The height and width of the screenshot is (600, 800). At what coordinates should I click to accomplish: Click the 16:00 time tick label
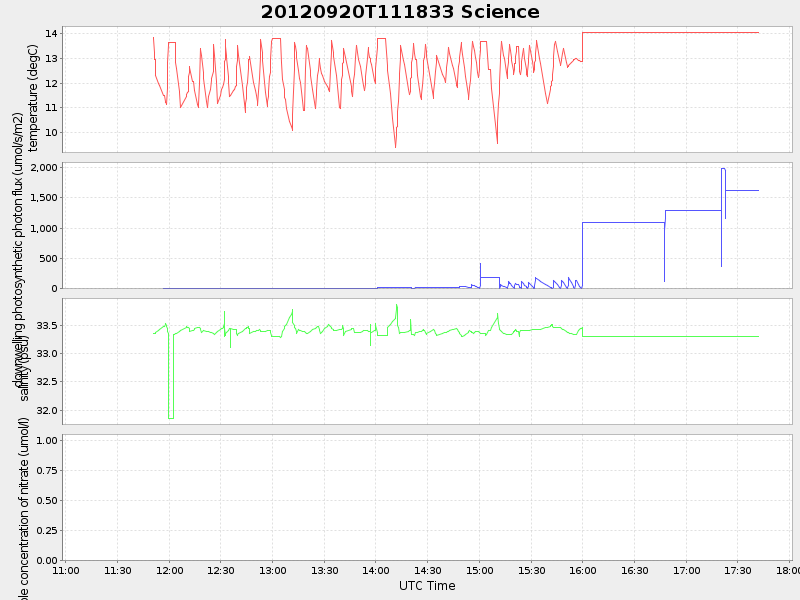coord(583,570)
